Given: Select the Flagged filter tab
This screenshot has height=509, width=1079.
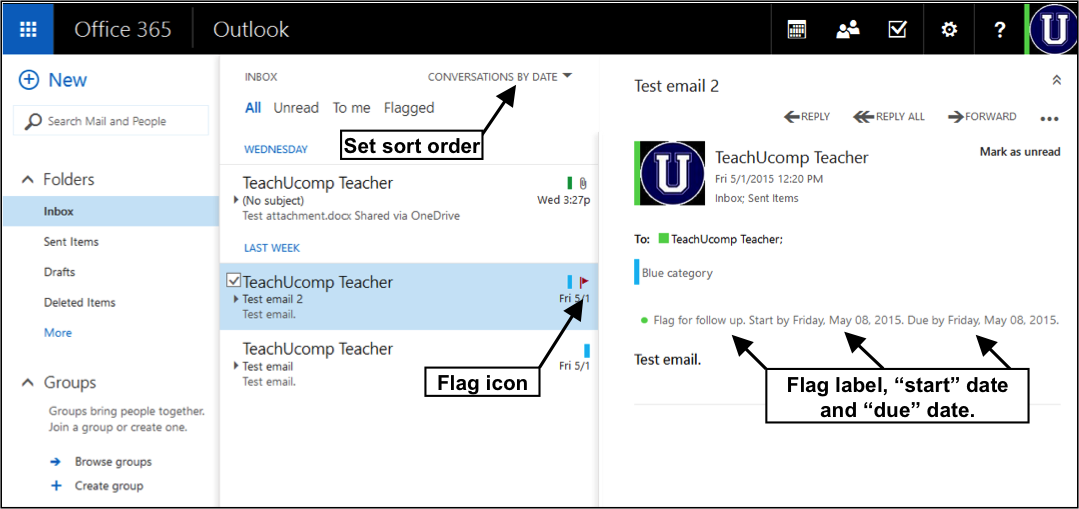Looking at the screenshot, I should coord(409,108).
